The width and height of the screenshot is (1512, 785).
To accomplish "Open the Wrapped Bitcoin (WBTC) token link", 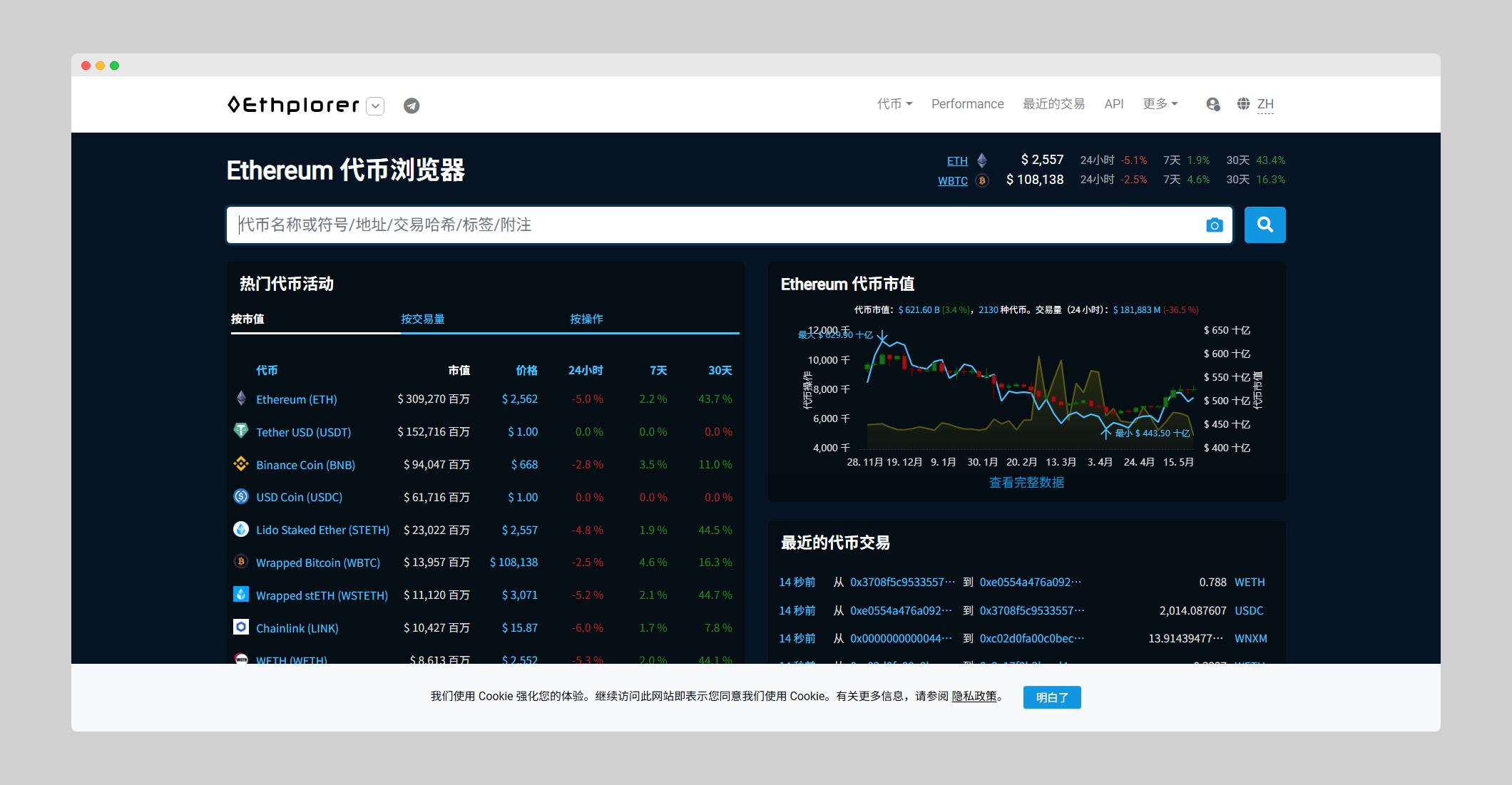I will point(318,563).
